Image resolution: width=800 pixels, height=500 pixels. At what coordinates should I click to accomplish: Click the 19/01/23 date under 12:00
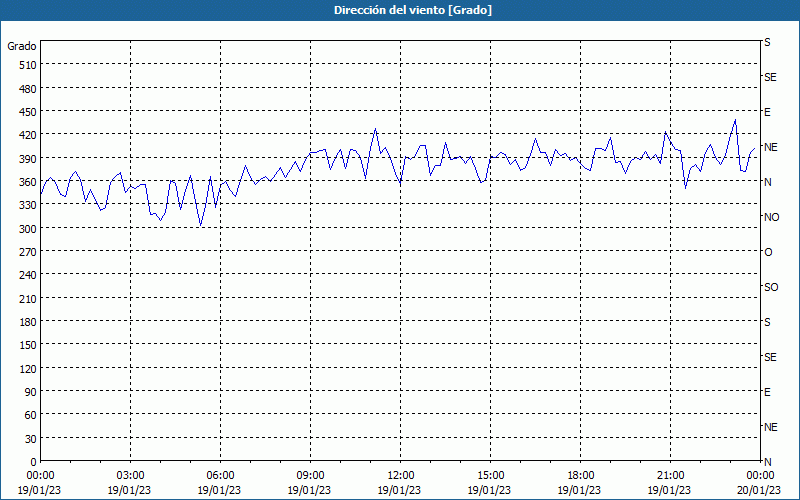(400, 491)
